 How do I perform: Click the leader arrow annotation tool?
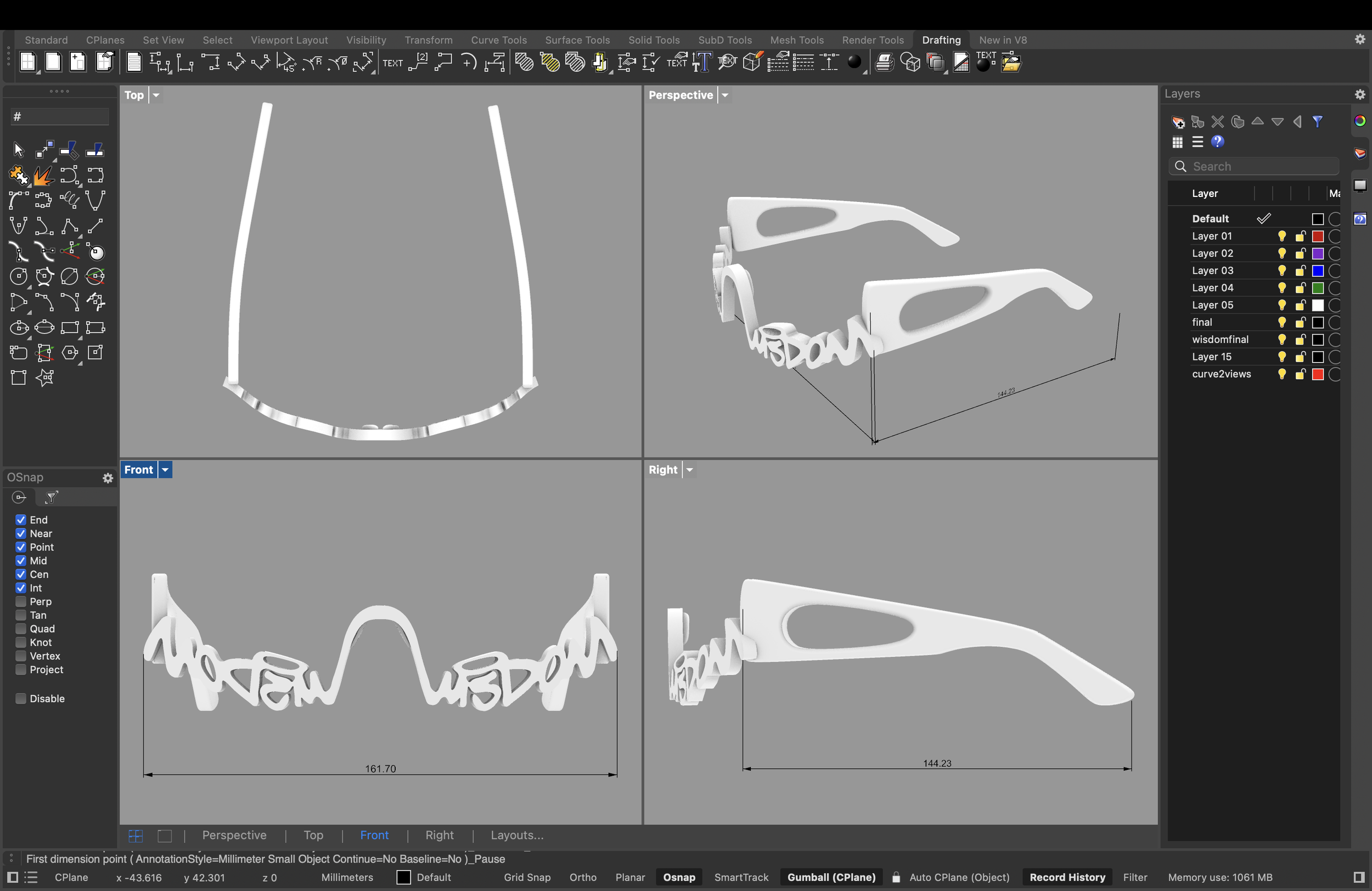pyautogui.click(x=443, y=62)
